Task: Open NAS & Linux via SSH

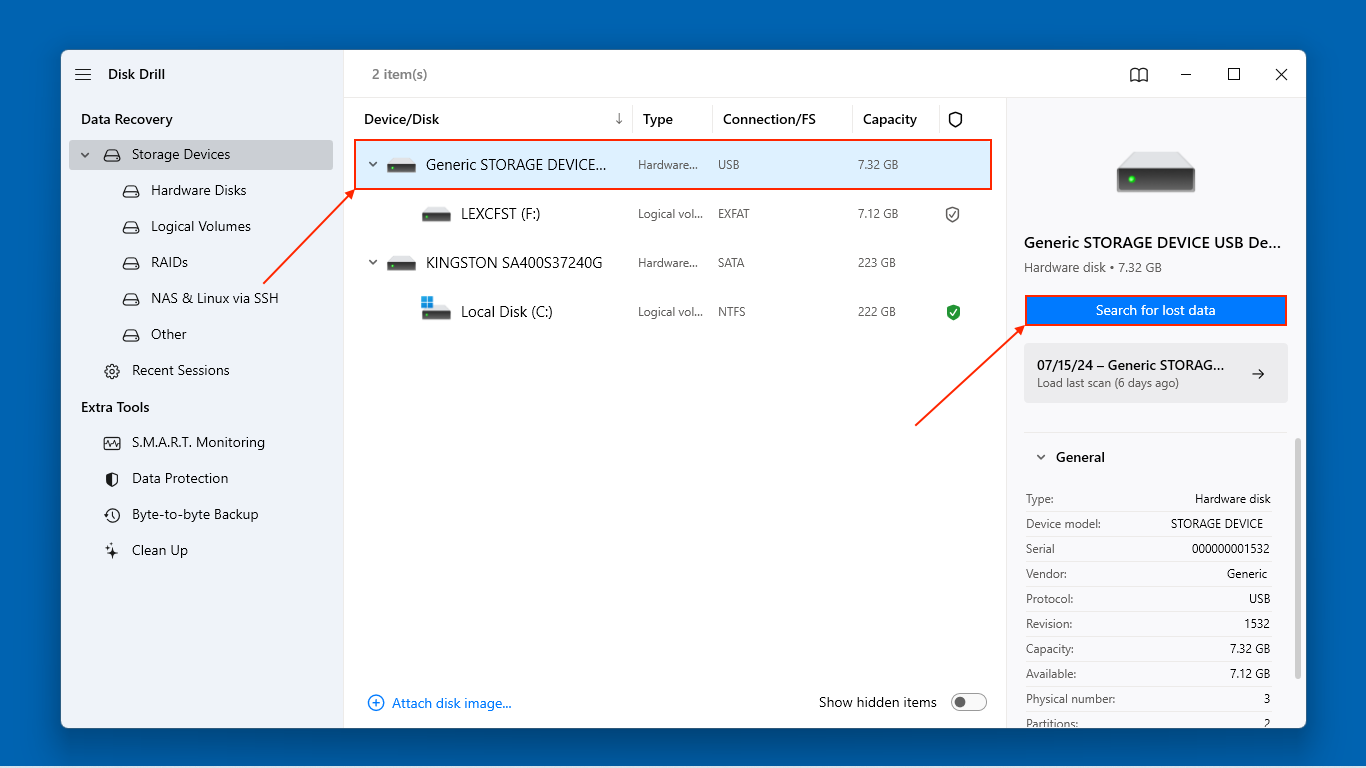Action: (214, 299)
